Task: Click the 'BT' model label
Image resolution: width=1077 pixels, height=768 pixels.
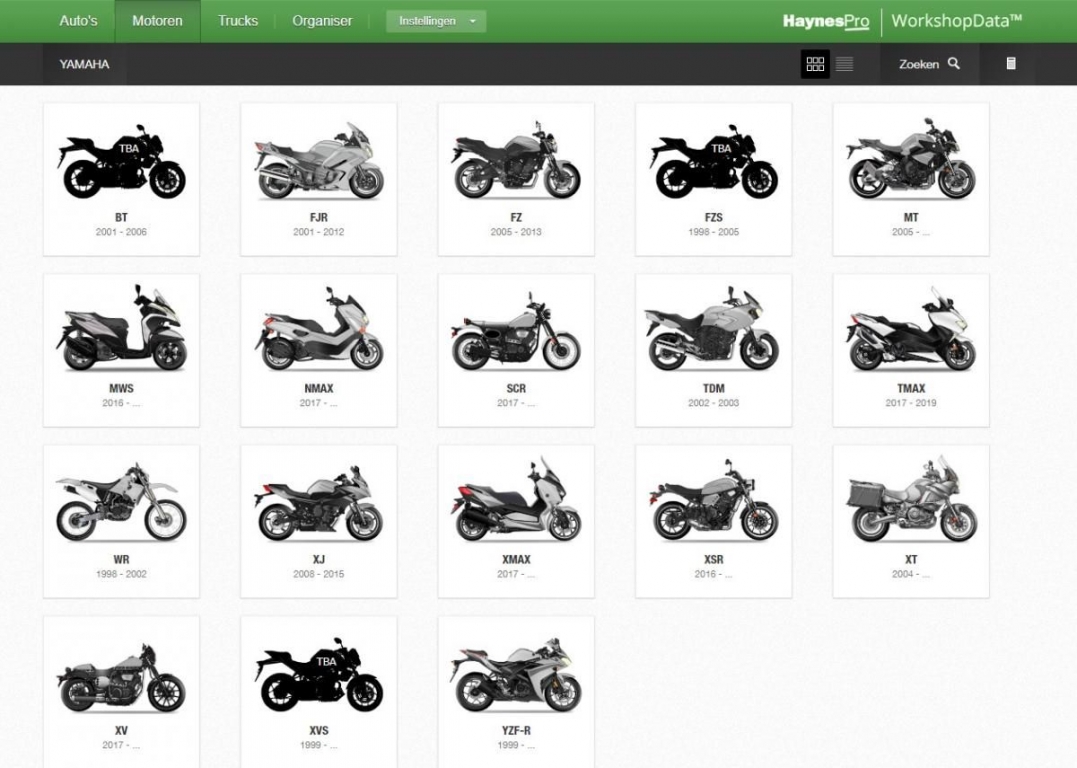Action: [121, 217]
